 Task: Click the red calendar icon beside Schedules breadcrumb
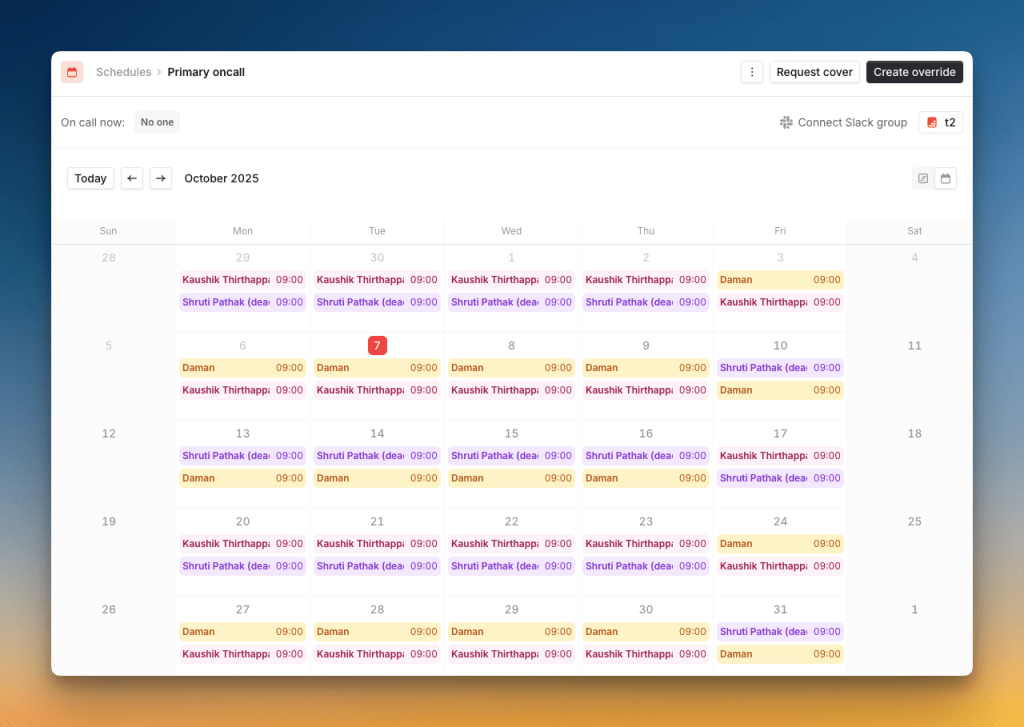coord(71,72)
